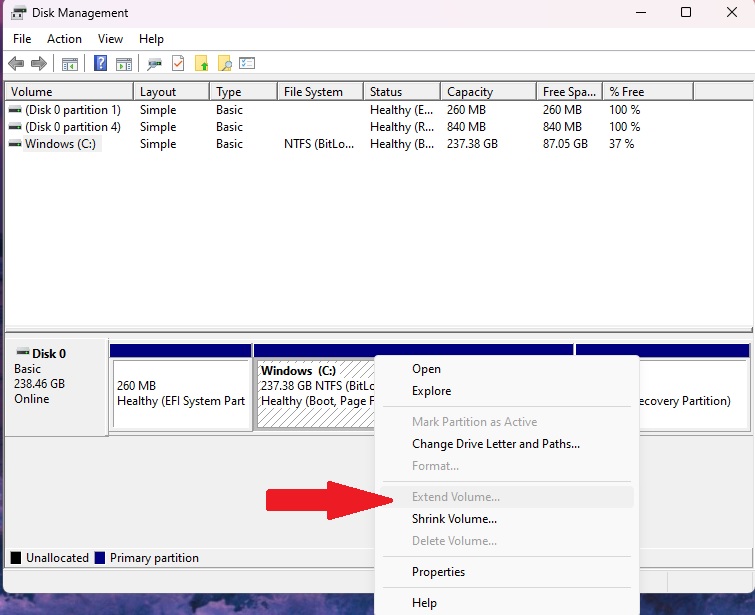
Task: Click grayed Mark Partition as Active
Action: [507, 422]
